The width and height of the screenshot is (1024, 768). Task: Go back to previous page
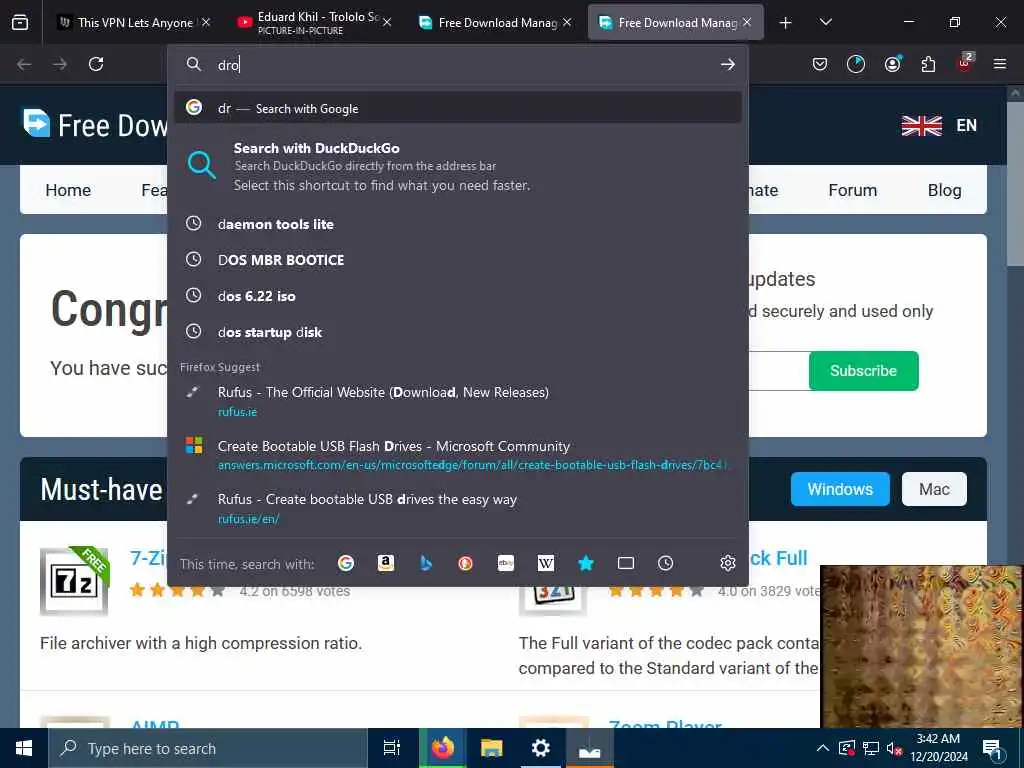click(24, 64)
